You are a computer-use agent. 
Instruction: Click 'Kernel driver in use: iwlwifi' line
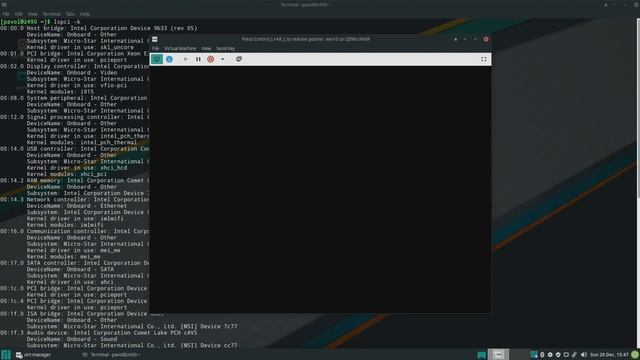coord(75,218)
